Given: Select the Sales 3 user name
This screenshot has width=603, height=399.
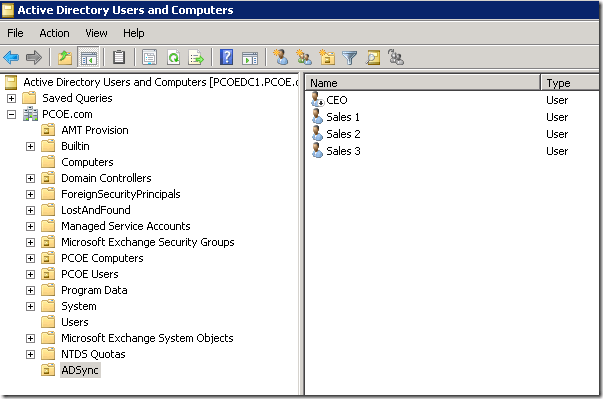Looking at the screenshot, I should pos(343,151).
